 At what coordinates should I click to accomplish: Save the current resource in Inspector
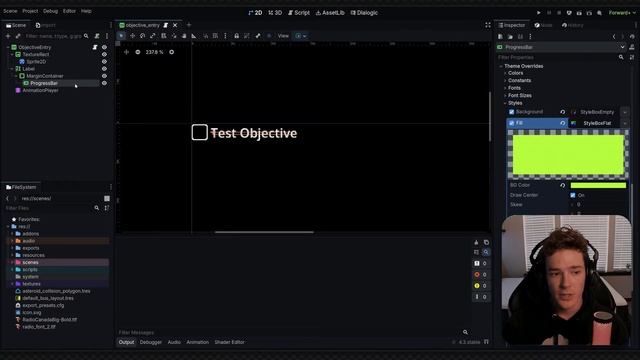click(520, 37)
